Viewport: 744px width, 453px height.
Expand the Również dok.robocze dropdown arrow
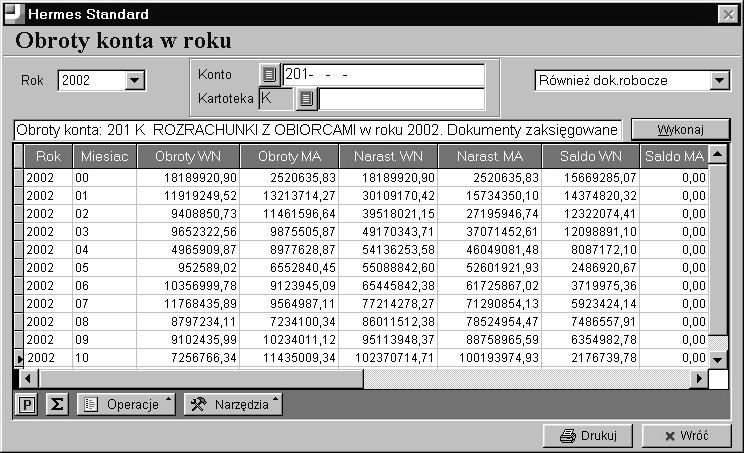click(x=719, y=80)
